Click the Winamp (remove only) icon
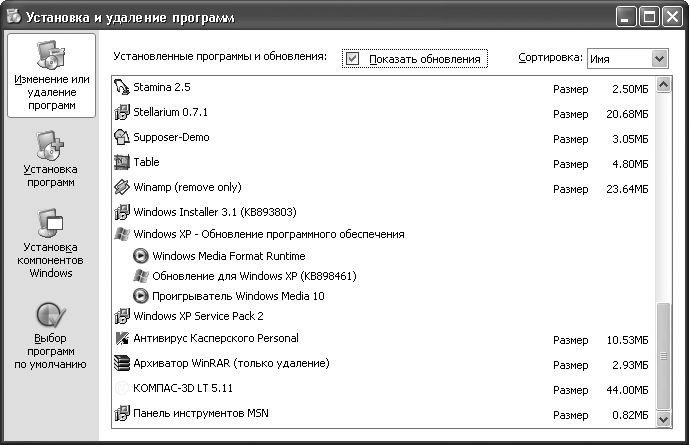The image size is (689, 445). pos(122,188)
